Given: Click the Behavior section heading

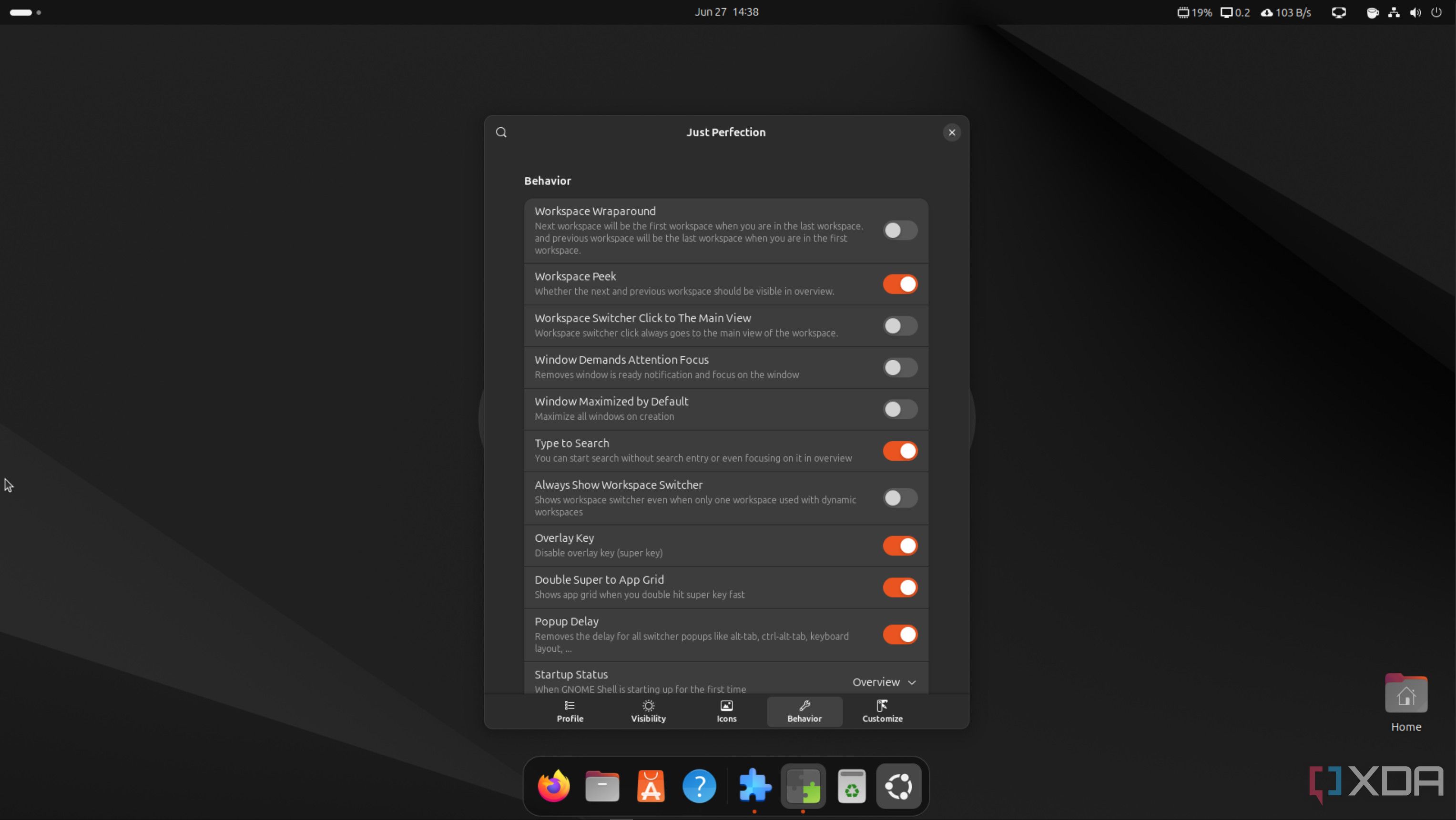Looking at the screenshot, I should (547, 181).
